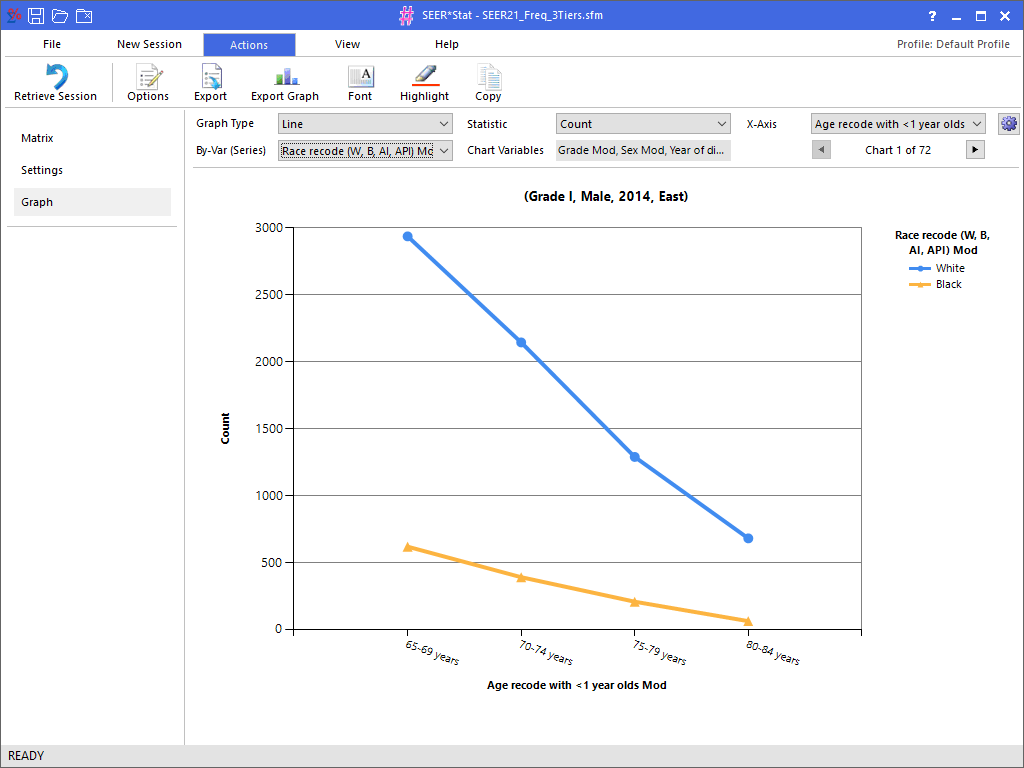Expand the By-Var (Series) dropdown

tap(366, 150)
